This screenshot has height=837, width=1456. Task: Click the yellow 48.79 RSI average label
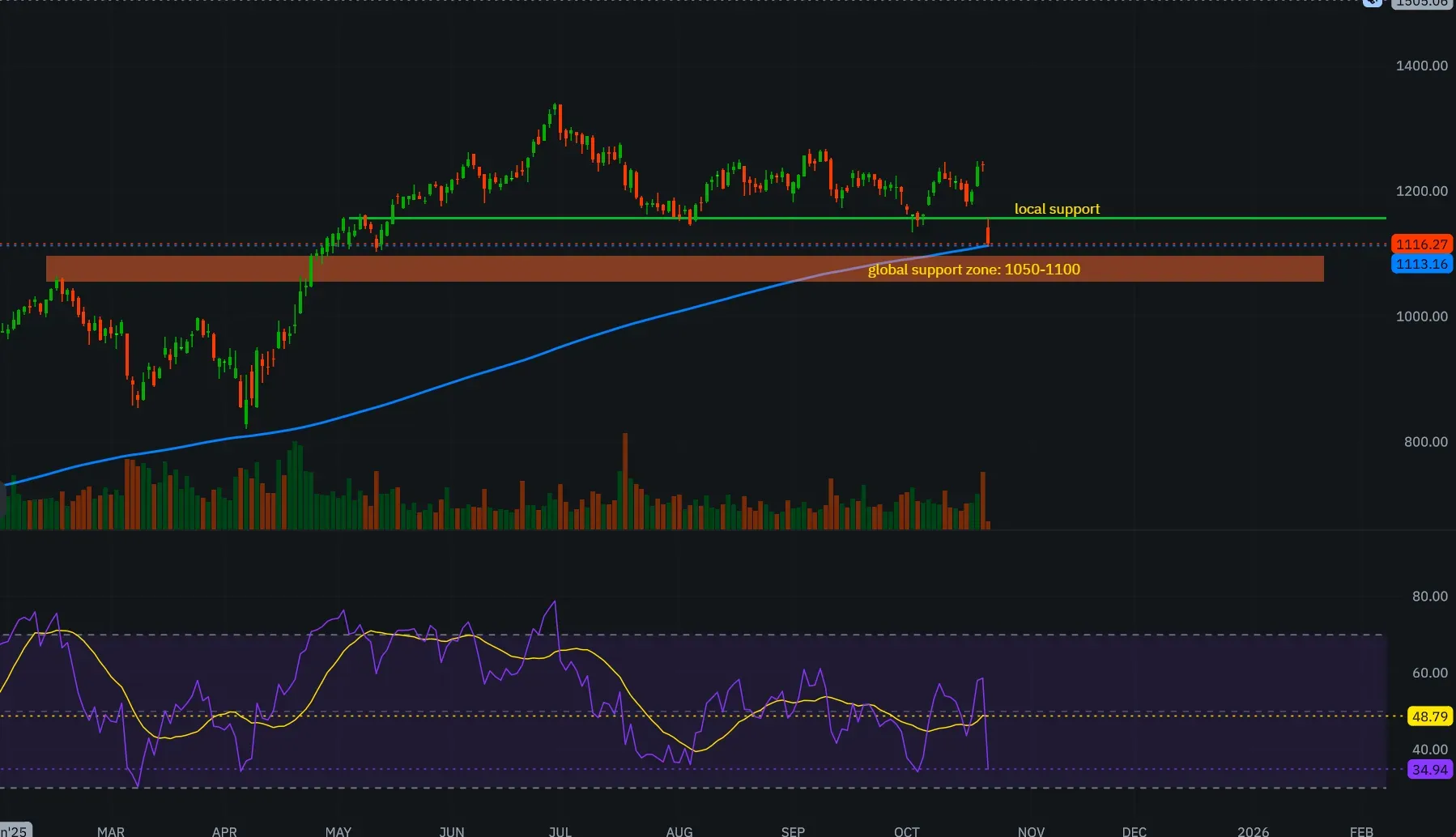[x=1428, y=716]
